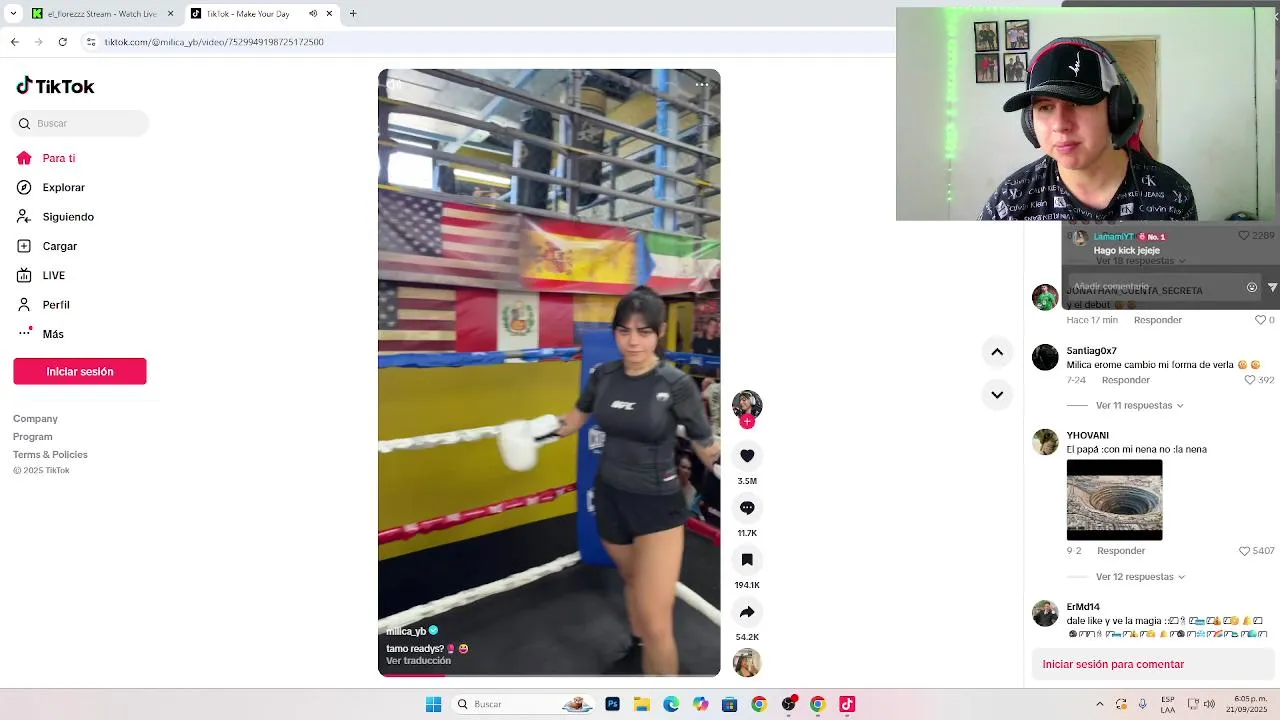
Task: Like the comment posted 17 min ago
Action: coord(1260,320)
